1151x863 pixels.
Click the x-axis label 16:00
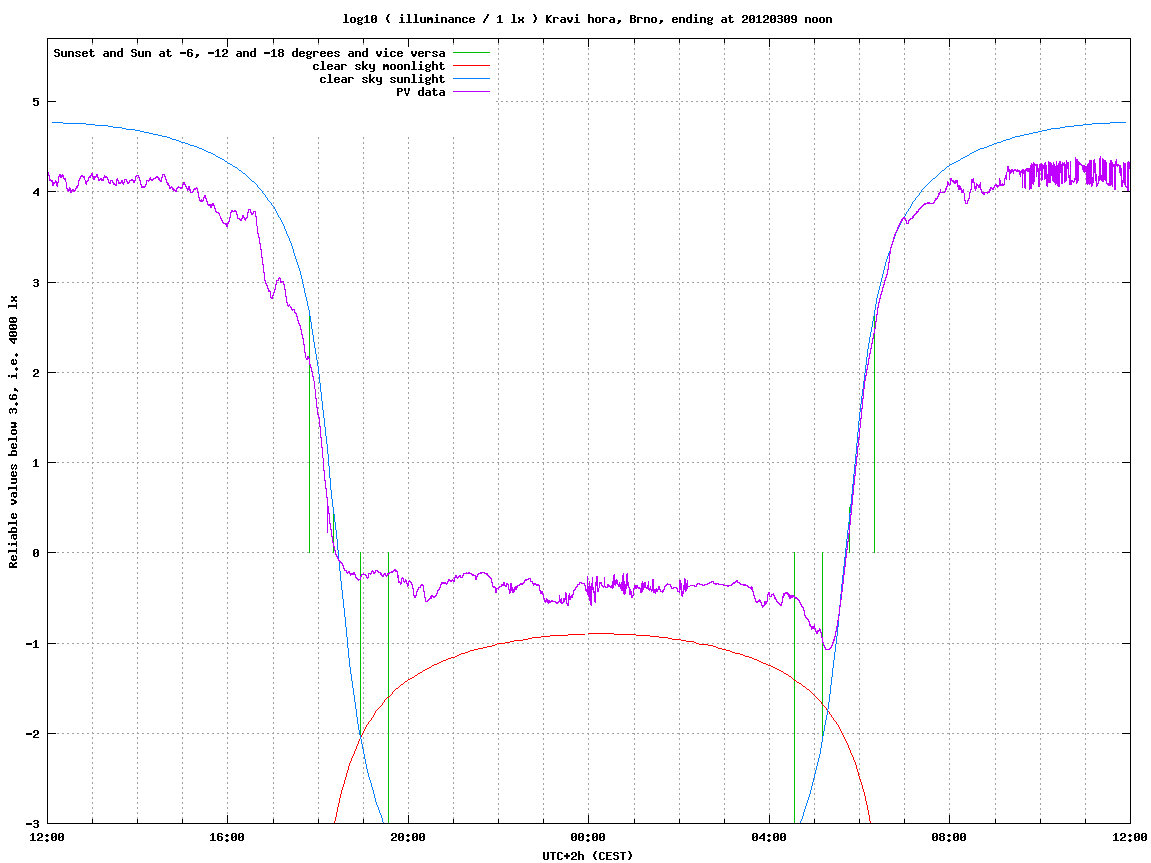click(x=228, y=837)
